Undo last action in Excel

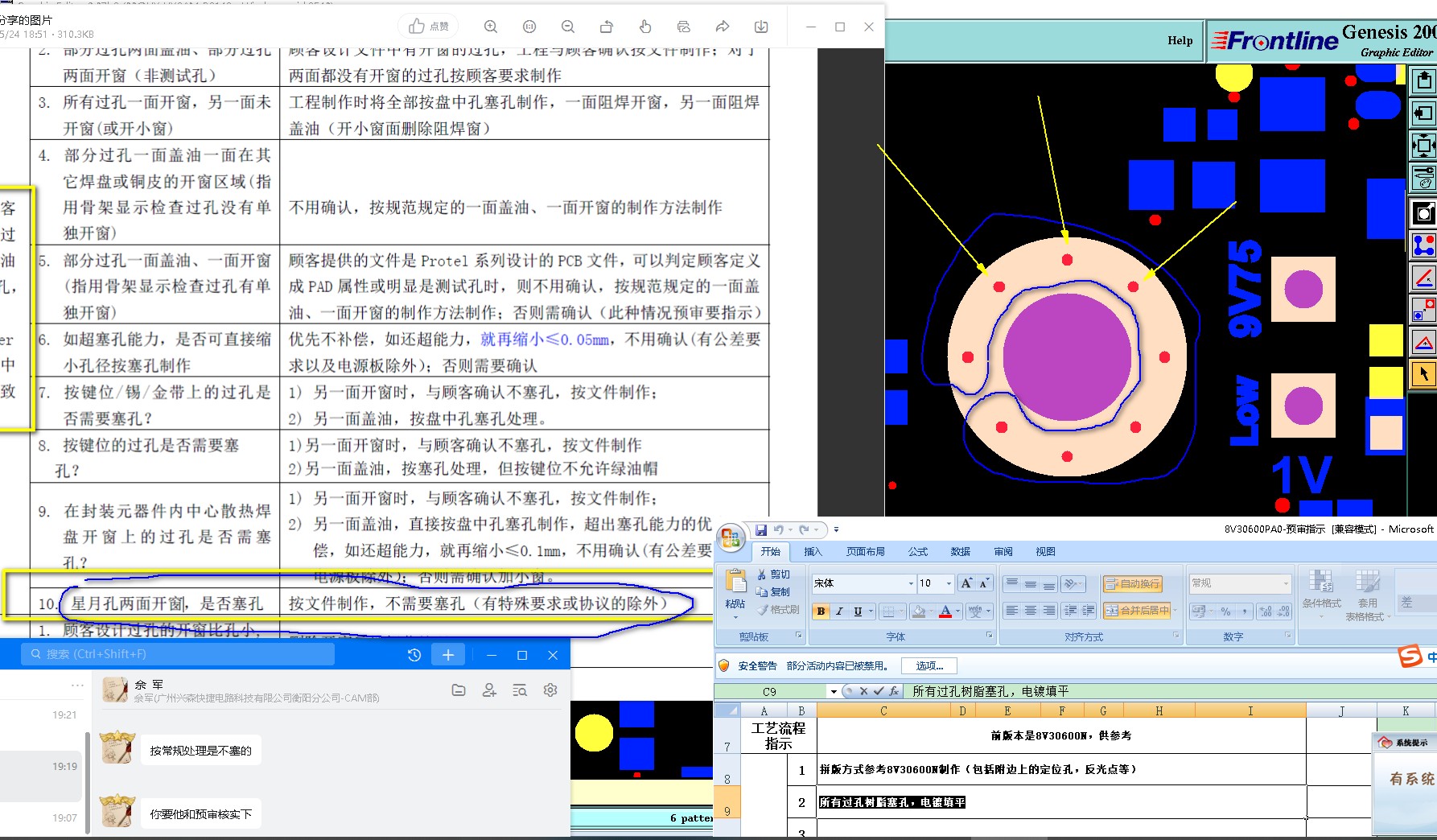tap(778, 529)
